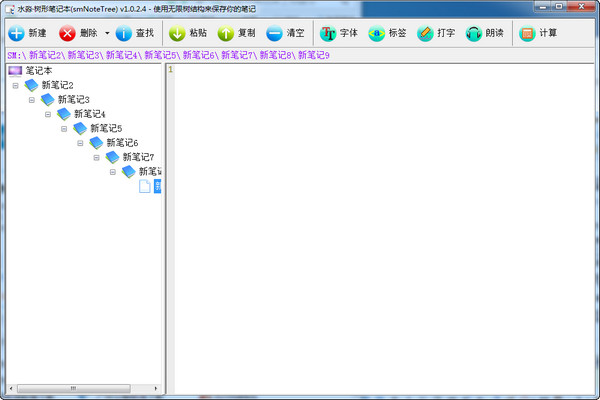Image resolution: width=600 pixels, height=400 pixels.
Task: Click the 清空 (Clear) toolbar icon
Action: pyautogui.click(x=274, y=33)
